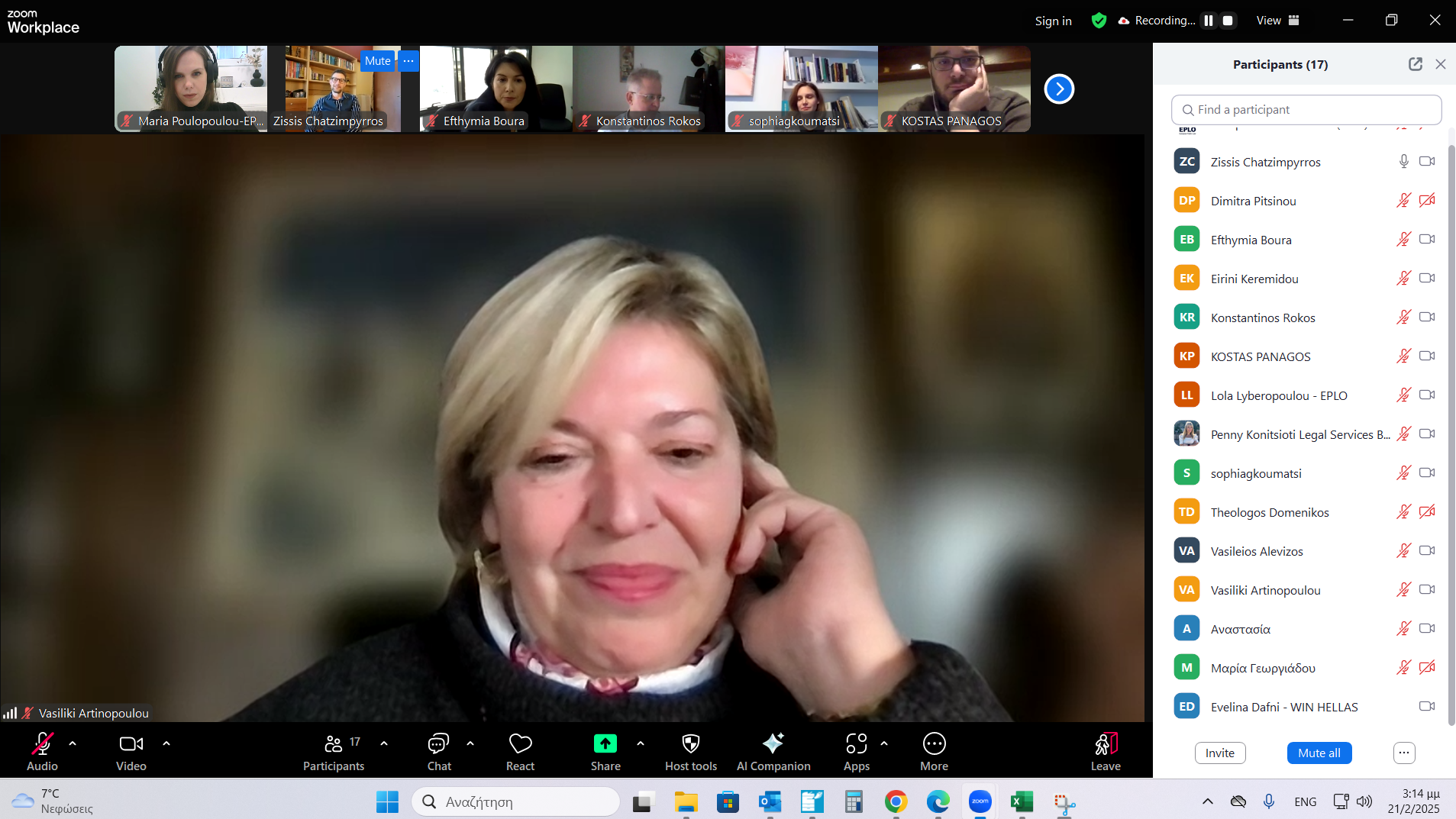The width and height of the screenshot is (1456, 819).
Task: Open Host tools shield icon
Action: [x=690, y=743]
